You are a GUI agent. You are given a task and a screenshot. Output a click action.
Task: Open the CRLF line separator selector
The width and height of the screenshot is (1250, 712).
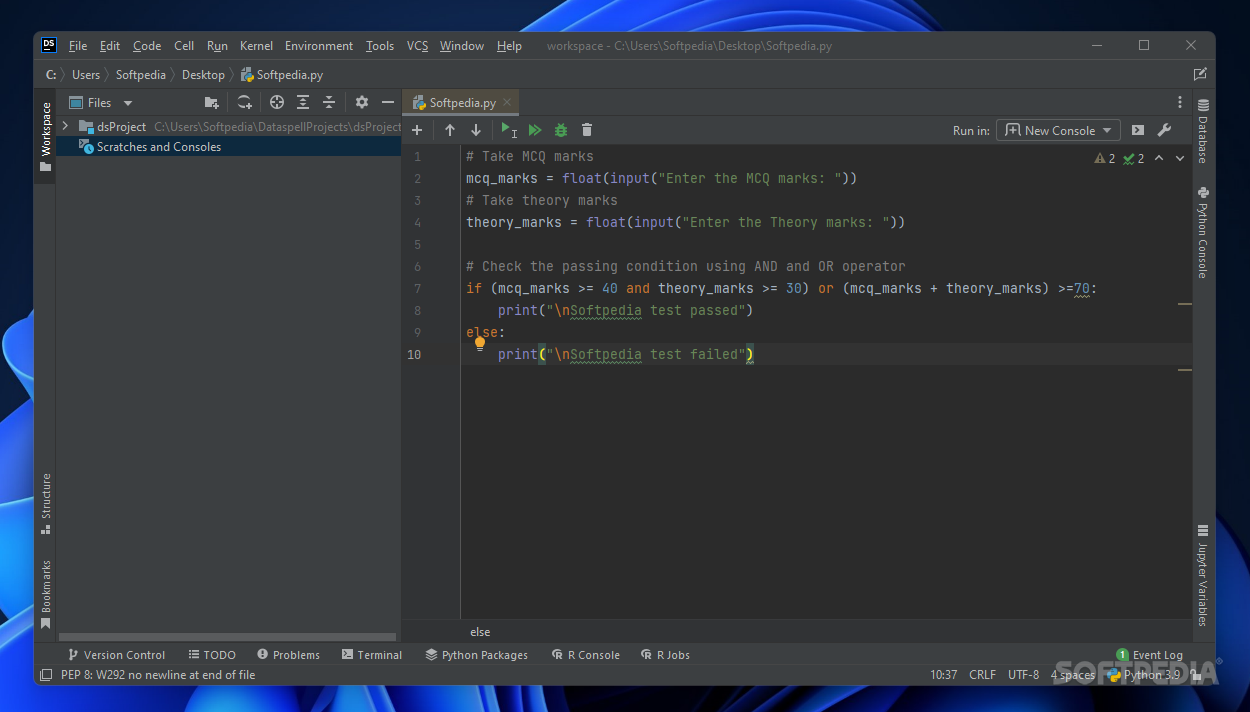click(982, 675)
